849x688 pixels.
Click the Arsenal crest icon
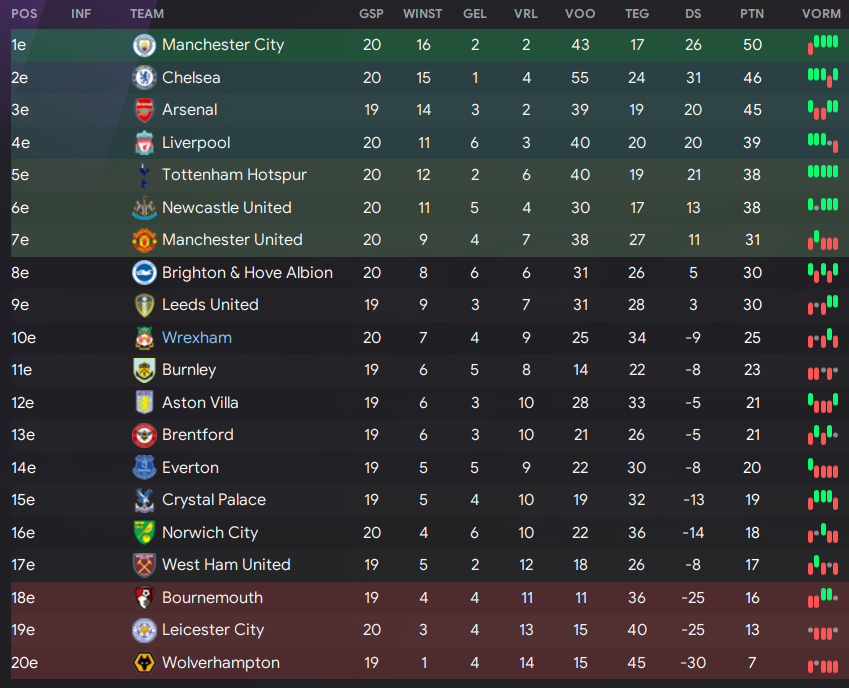pos(144,110)
